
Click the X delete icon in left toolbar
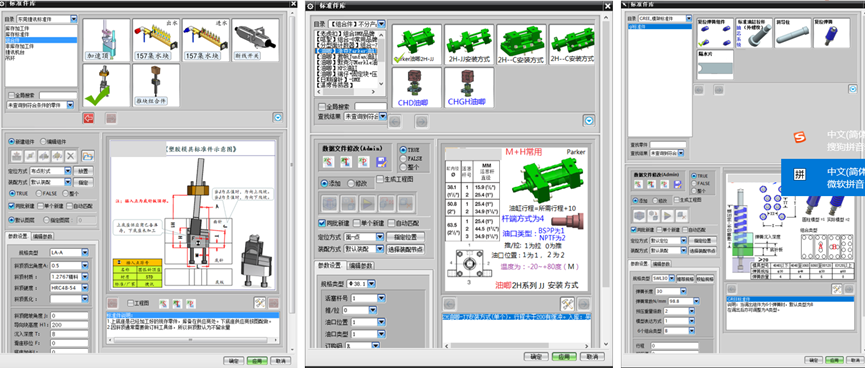(71, 156)
